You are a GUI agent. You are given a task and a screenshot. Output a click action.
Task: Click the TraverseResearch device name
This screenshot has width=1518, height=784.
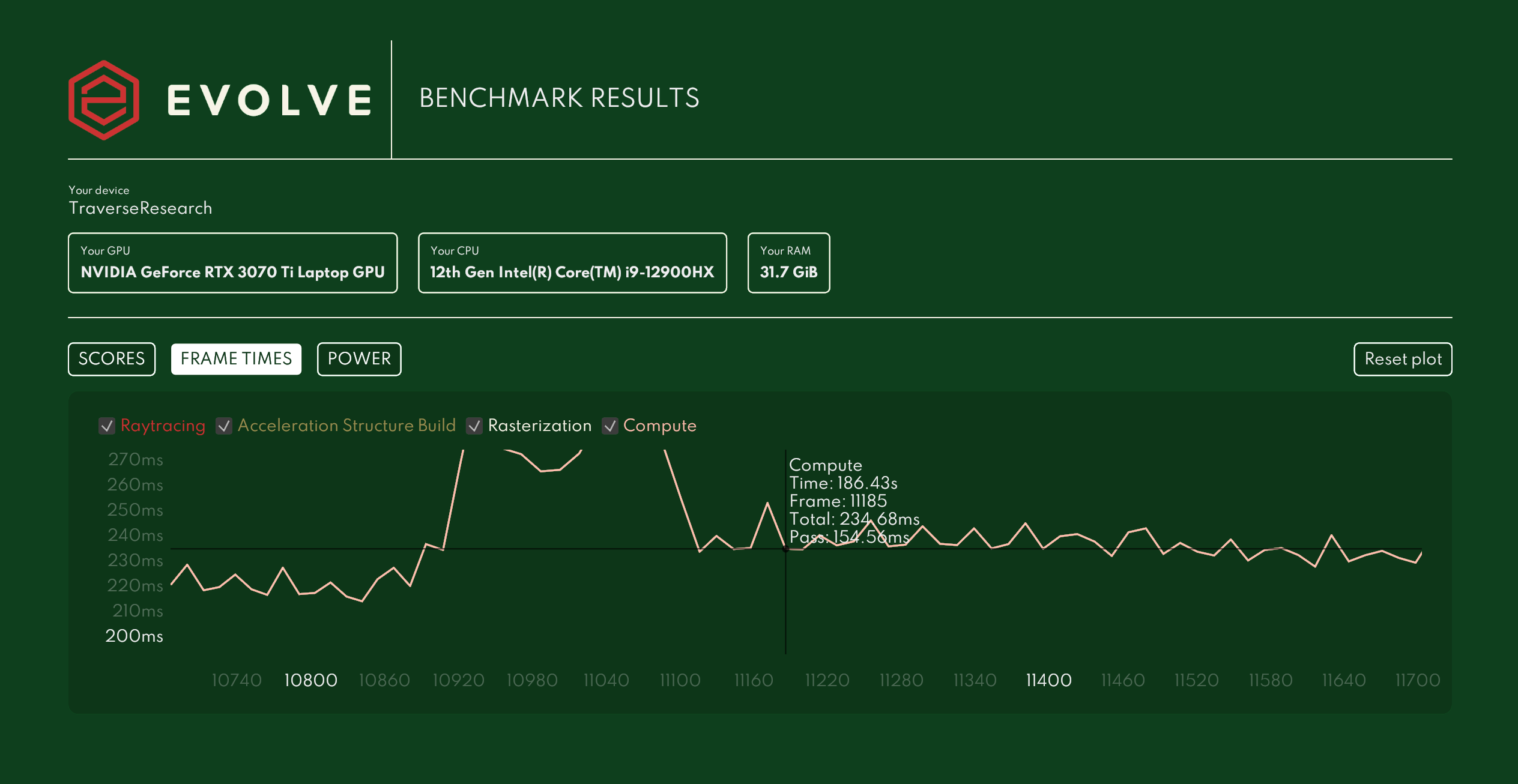click(x=141, y=208)
